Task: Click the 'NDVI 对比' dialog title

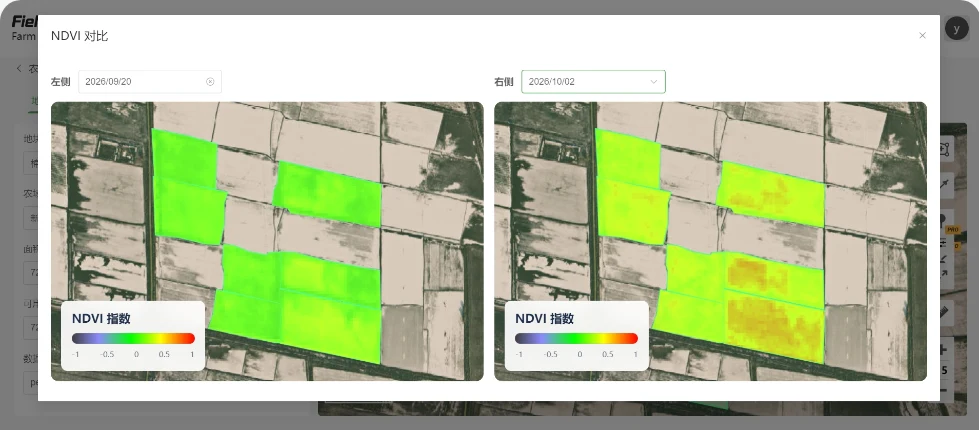Action: click(79, 36)
